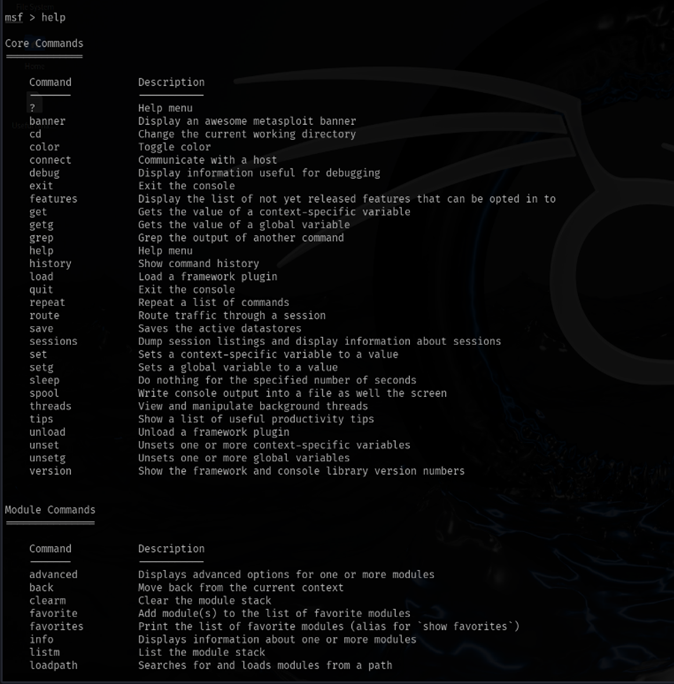The width and height of the screenshot is (674, 684).
Task: Click the 'clearm' module command
Action: (x=47, y=601)
